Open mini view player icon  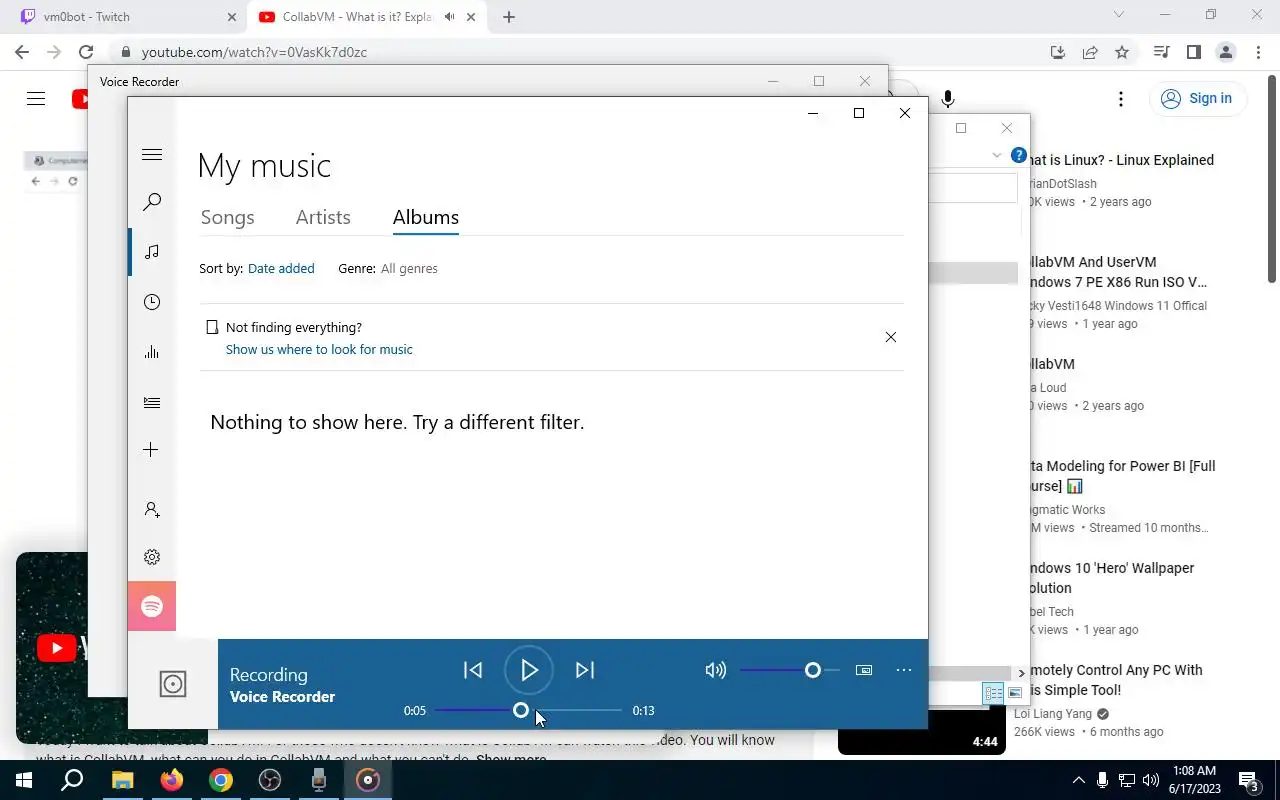click(x=864, y=670)
